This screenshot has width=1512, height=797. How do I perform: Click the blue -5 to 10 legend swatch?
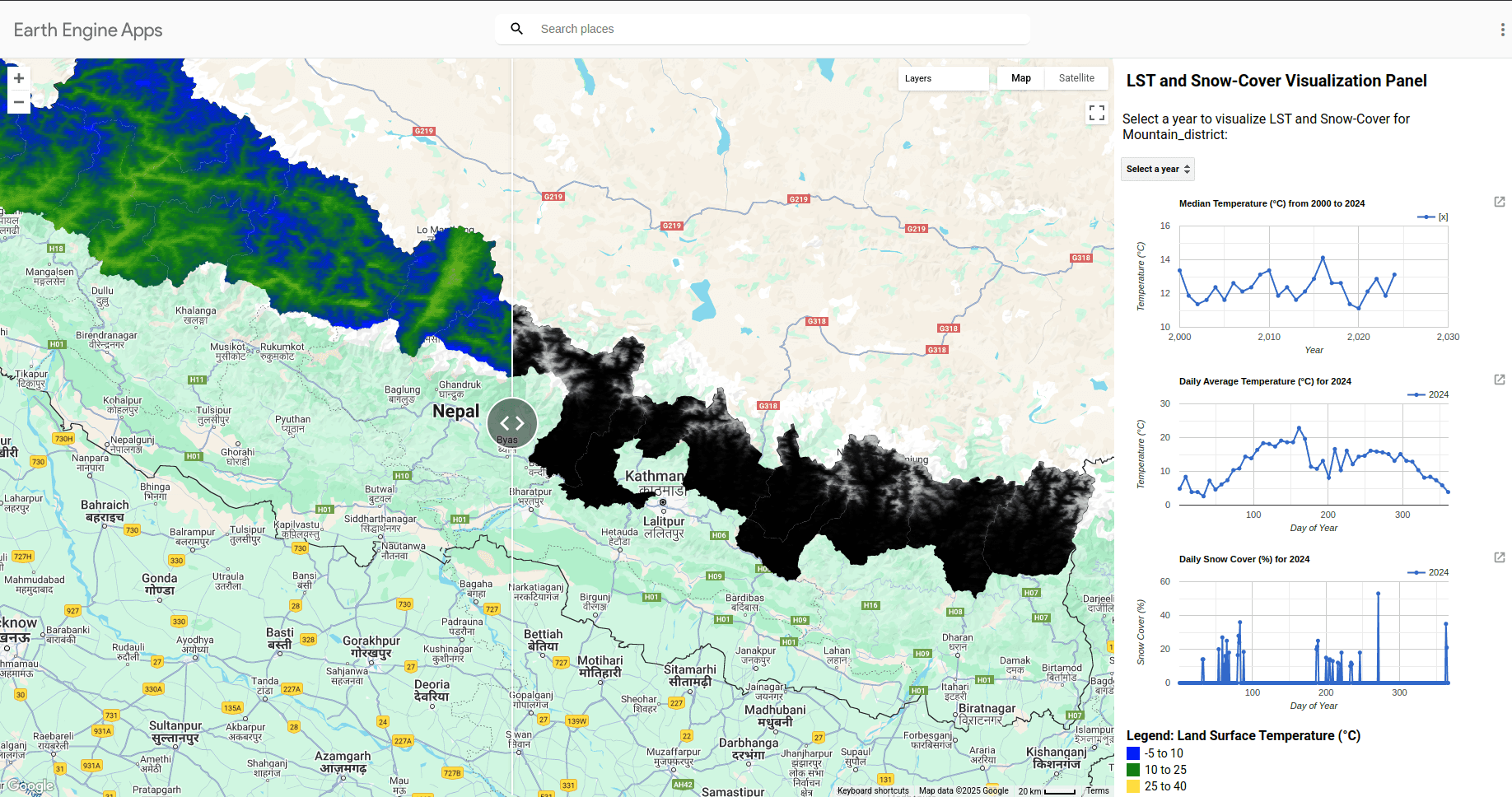click(x=1133, y=753)
